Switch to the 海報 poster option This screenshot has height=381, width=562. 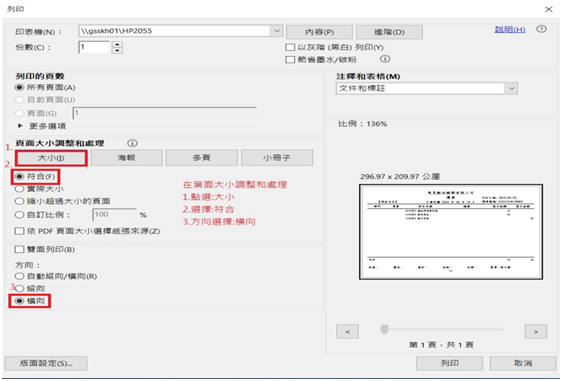tap(127, 158)
